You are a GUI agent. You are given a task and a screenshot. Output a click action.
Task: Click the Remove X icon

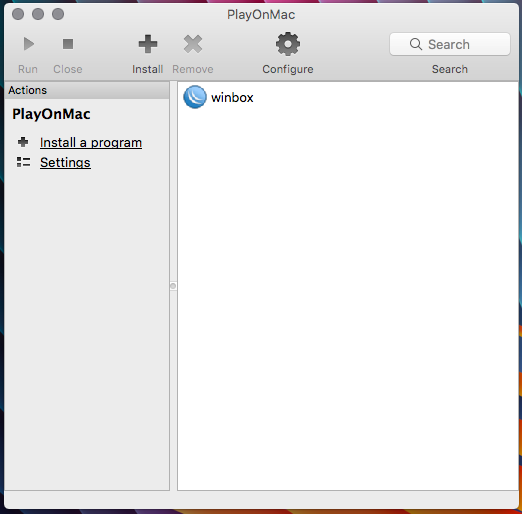coord(193,44)
